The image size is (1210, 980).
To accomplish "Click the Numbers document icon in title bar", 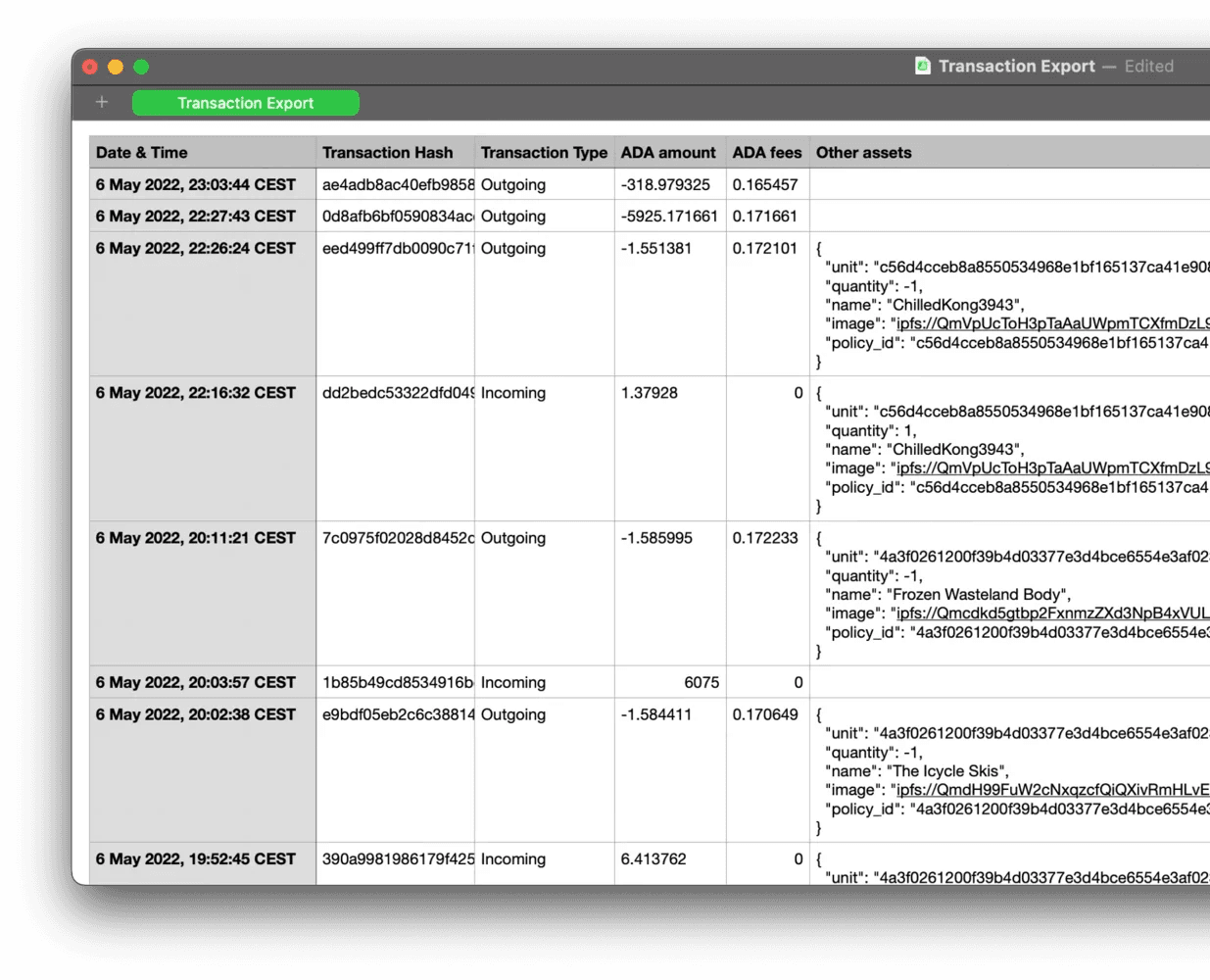I will [922, 66].
